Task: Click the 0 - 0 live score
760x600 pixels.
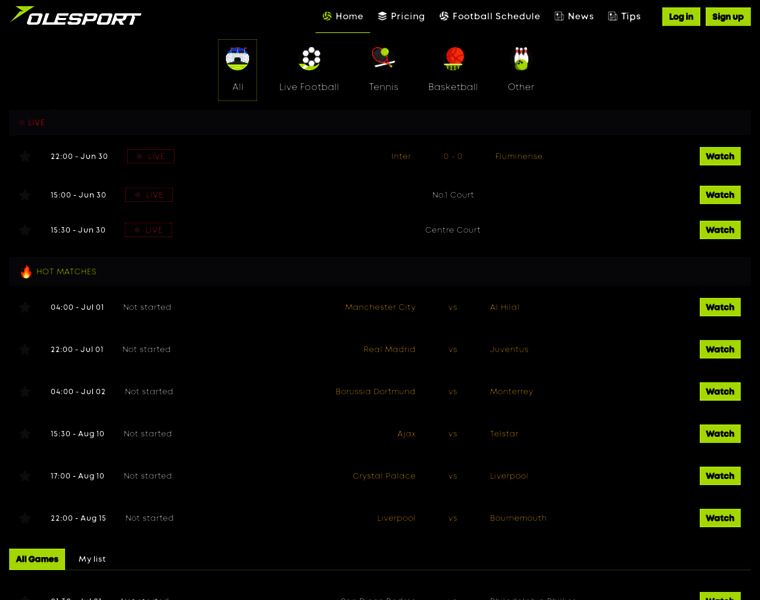Action: (453, 157)
